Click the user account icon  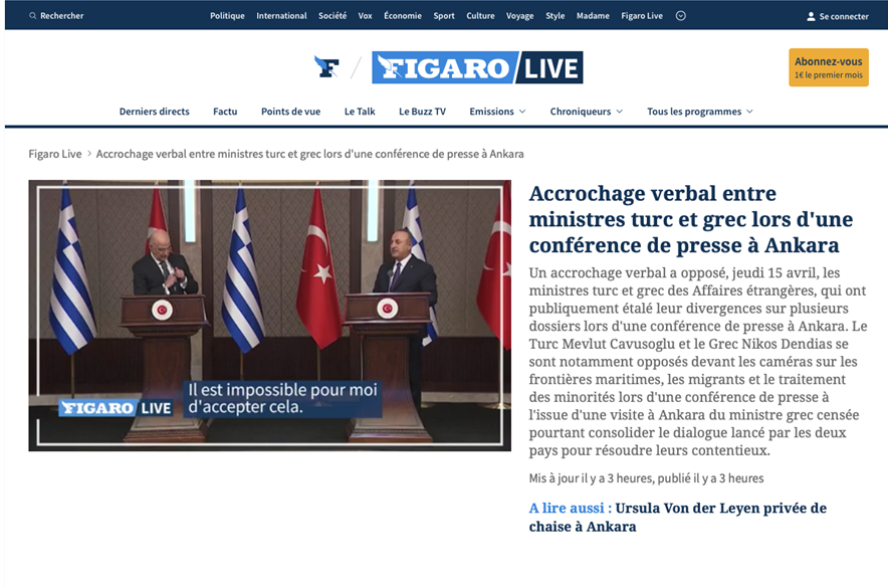coord(811,17)
